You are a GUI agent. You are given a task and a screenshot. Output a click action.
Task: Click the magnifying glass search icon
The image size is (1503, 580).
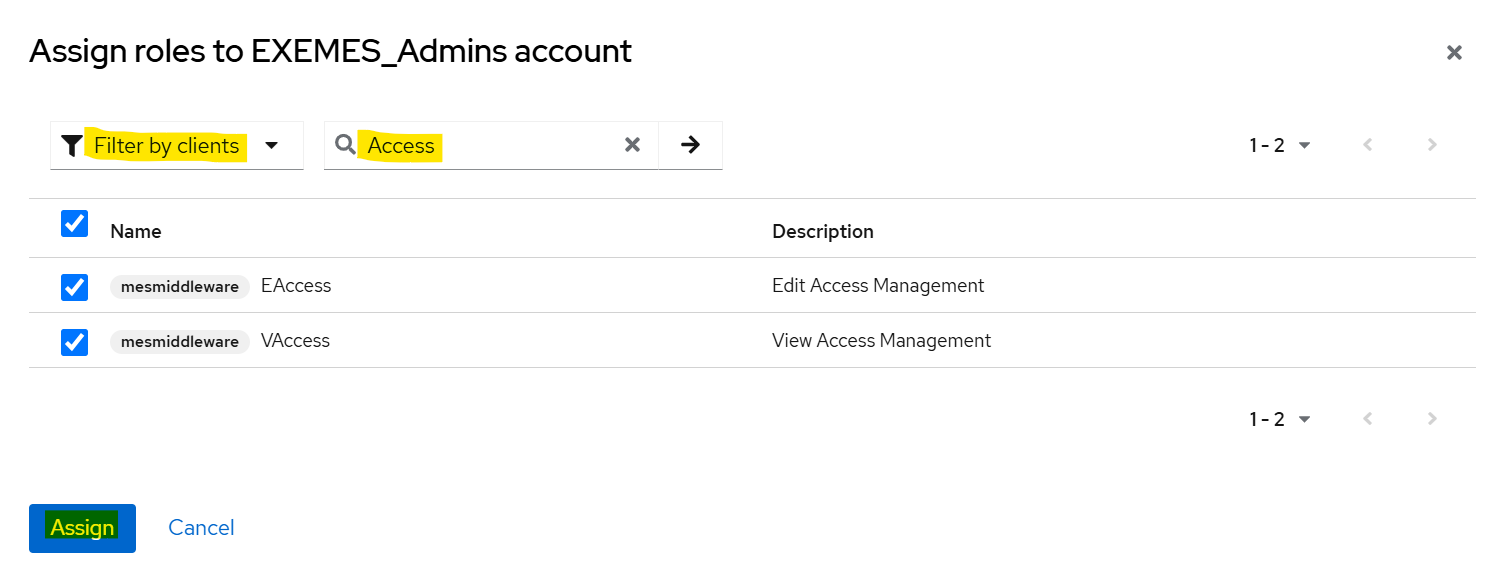[x=346, y=145]
